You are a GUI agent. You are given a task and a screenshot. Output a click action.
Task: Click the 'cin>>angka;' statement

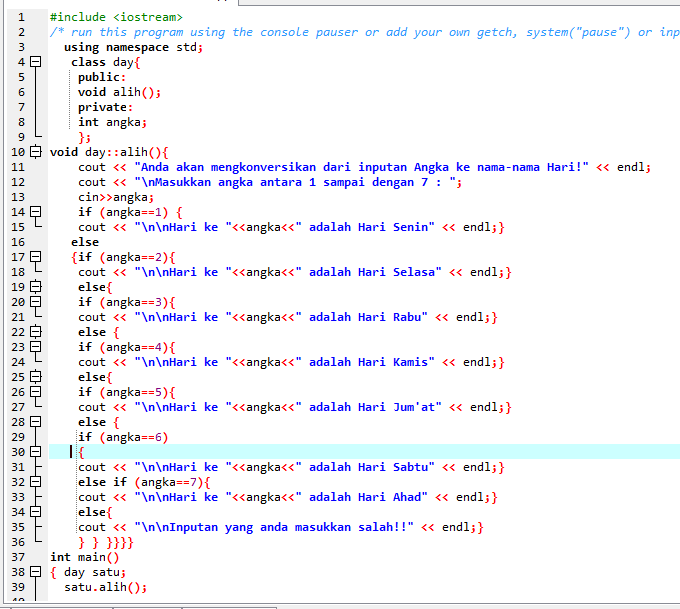[x=116, y=197]
